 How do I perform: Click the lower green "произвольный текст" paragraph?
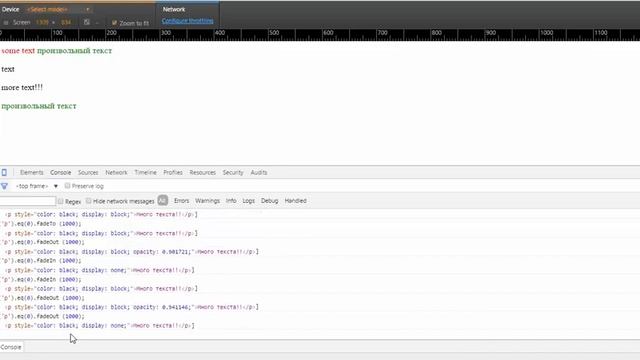click(x=39, y=106)
